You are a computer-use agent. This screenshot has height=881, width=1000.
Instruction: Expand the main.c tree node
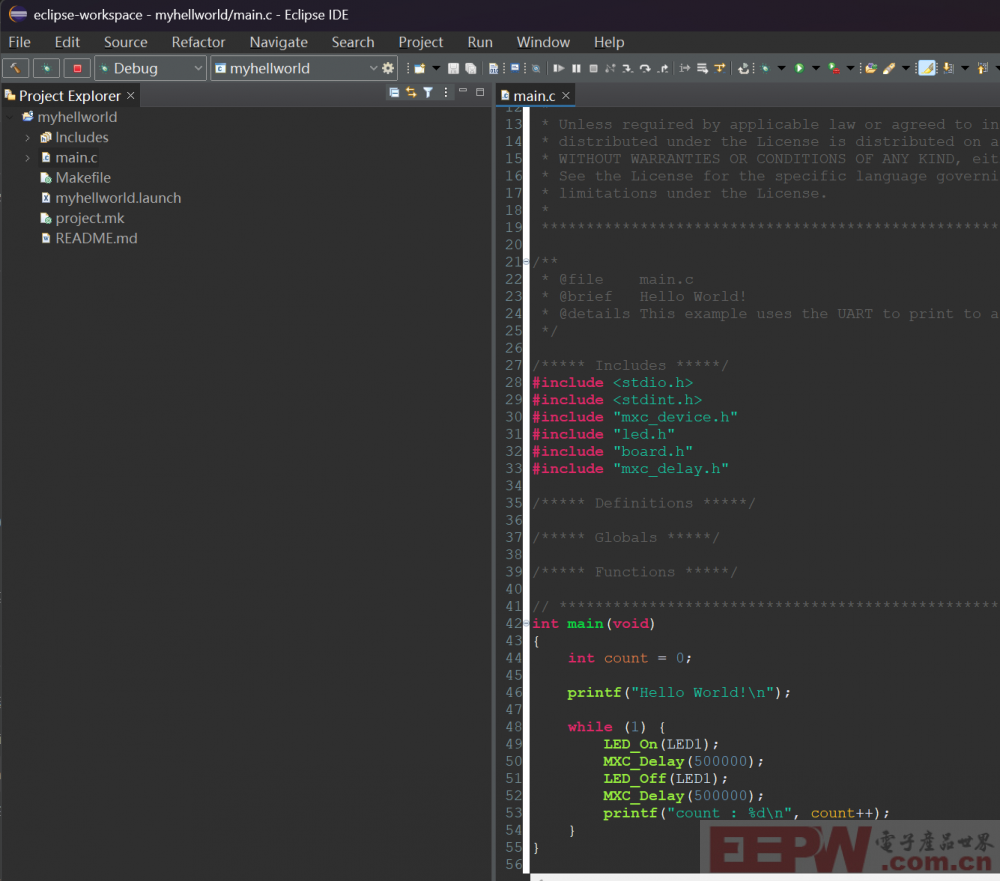27,158
